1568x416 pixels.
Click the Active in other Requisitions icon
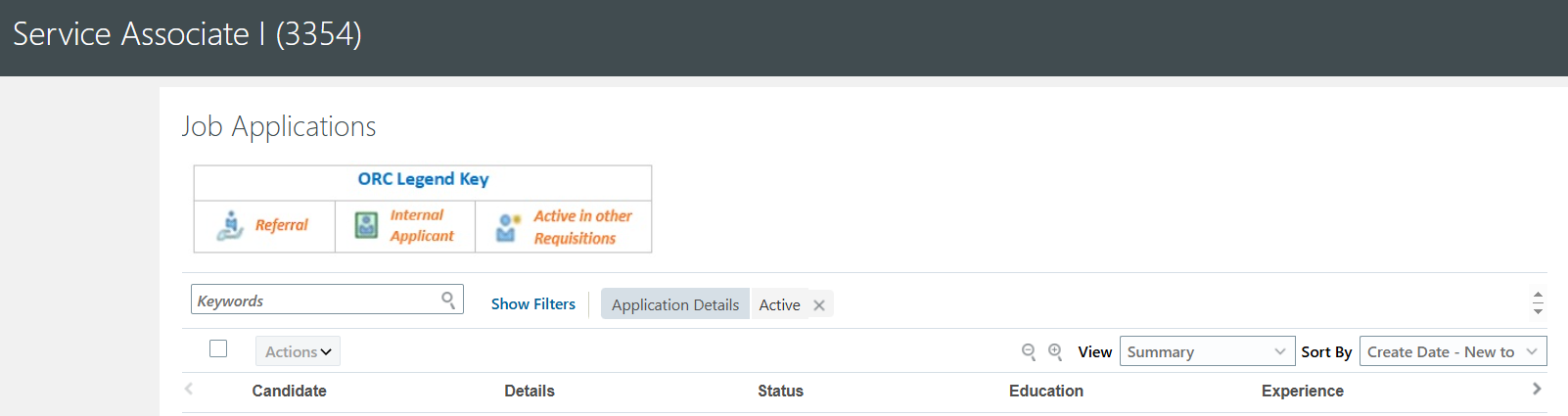coord(508,227)
